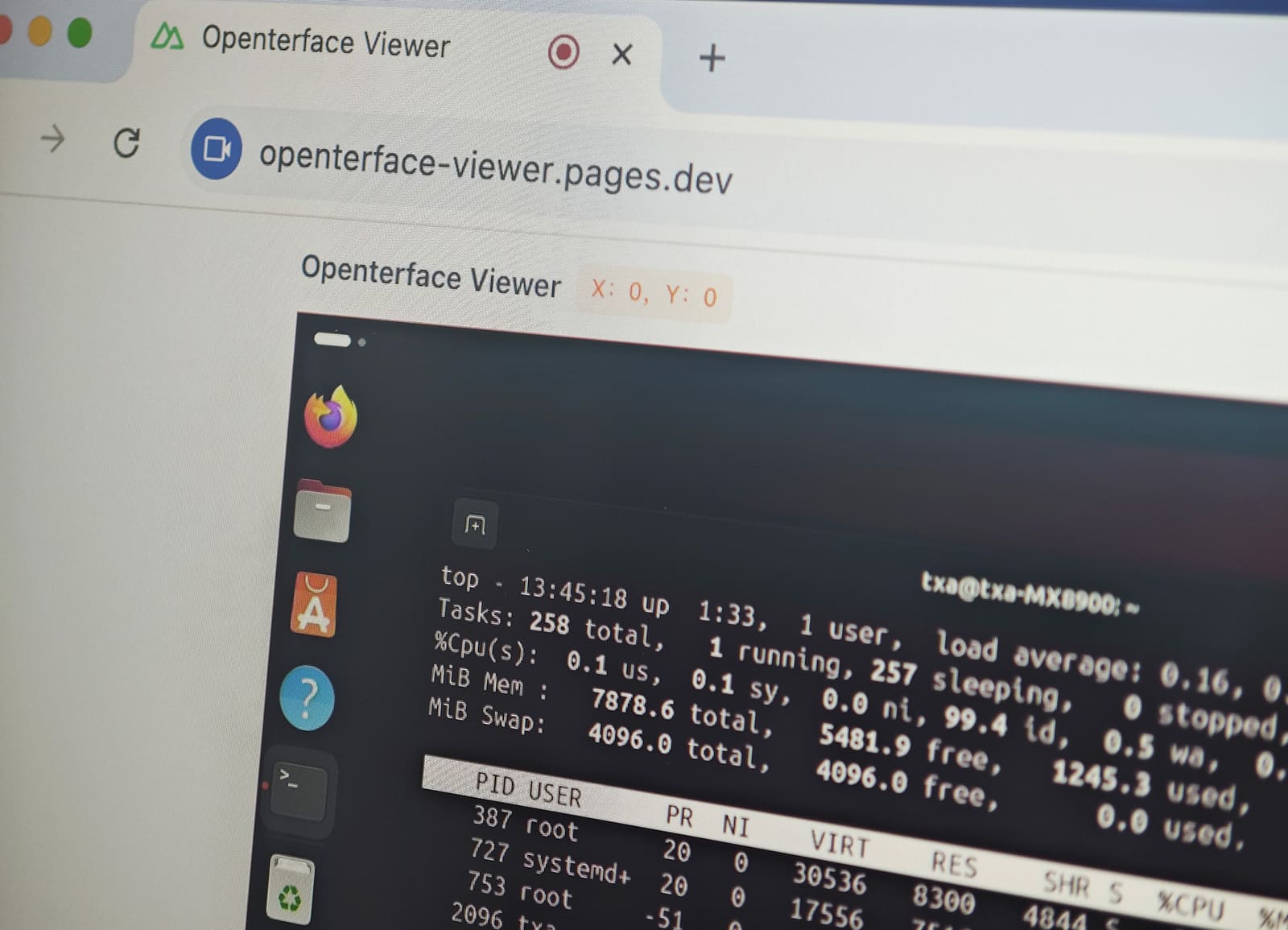This screenshot has width=1288, height=930.
Task: Open Firefox from the Ubuntu dock
Action: 330,417
